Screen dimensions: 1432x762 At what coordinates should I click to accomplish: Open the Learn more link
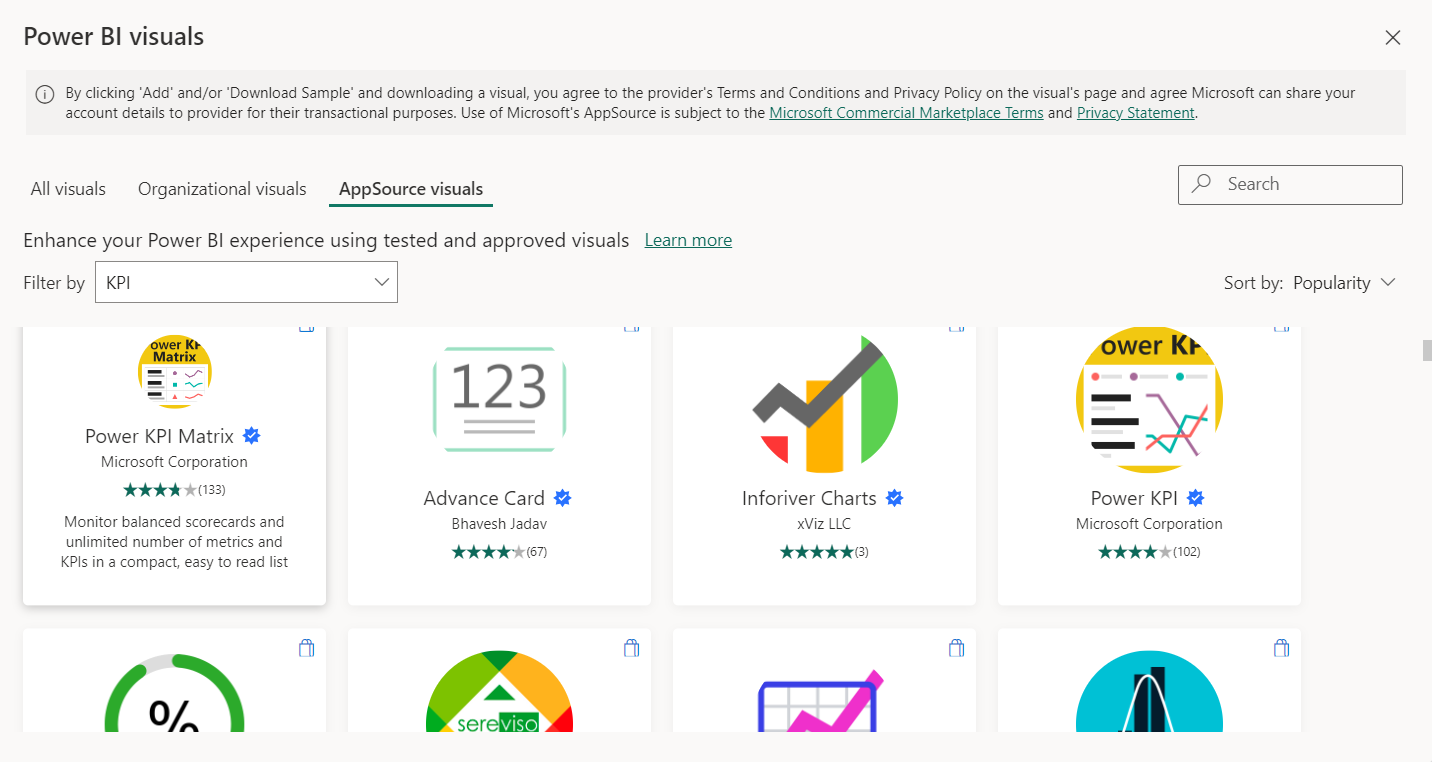[688, 240]
